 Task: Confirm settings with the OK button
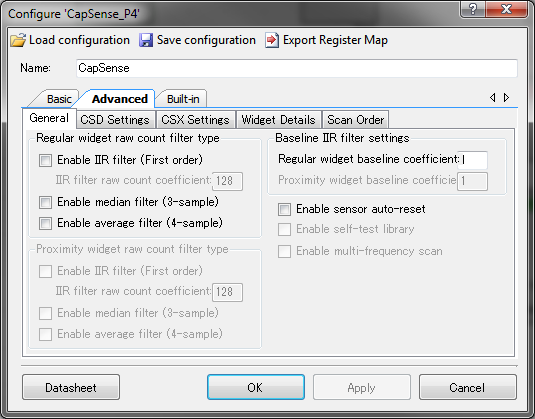pos(256,387)
